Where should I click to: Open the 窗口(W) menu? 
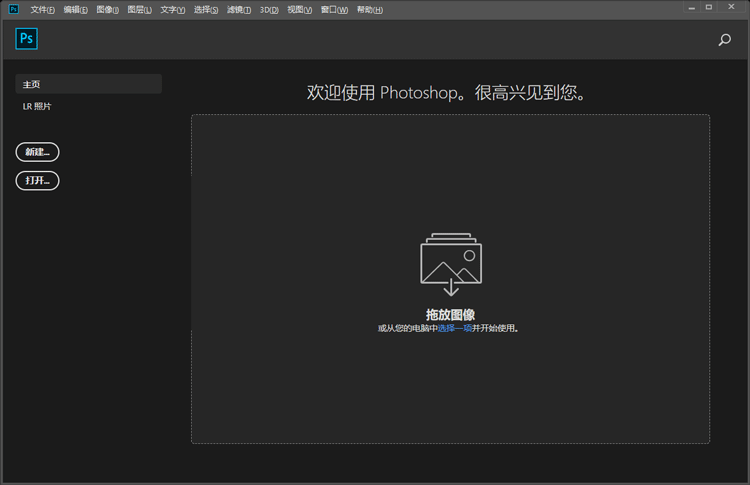[x=334, y=10]
